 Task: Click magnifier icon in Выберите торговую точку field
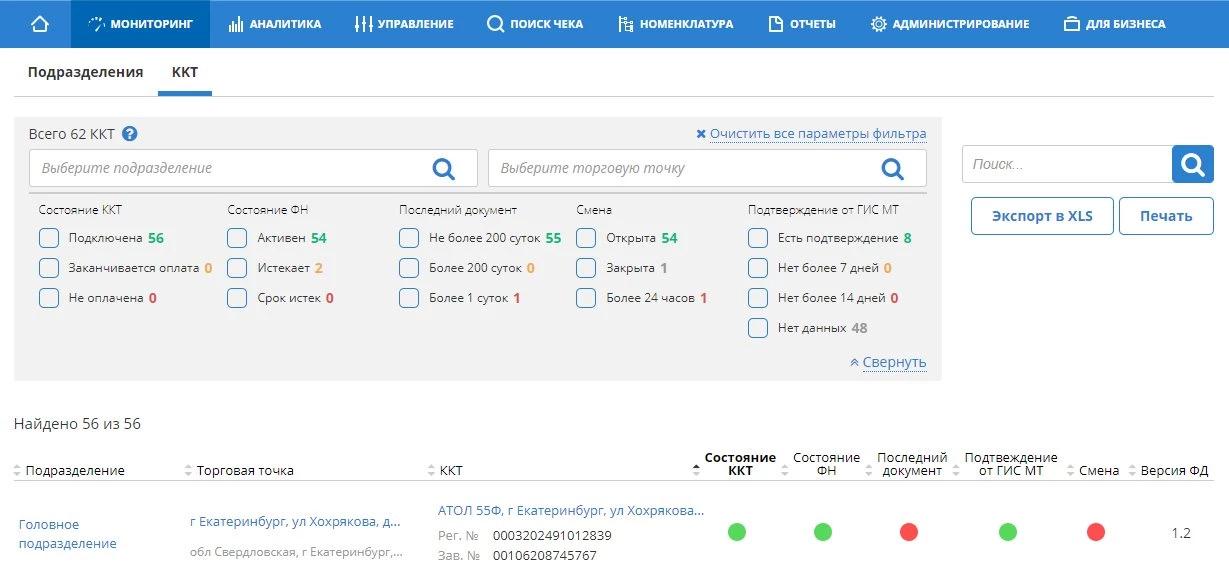pyautogui.click(x=892, y=168)
